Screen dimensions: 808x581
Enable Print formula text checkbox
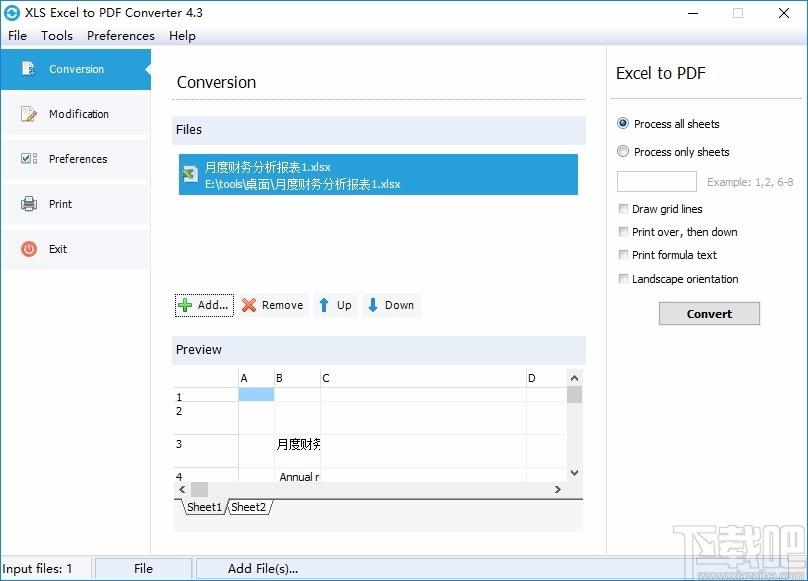point(623,255)
